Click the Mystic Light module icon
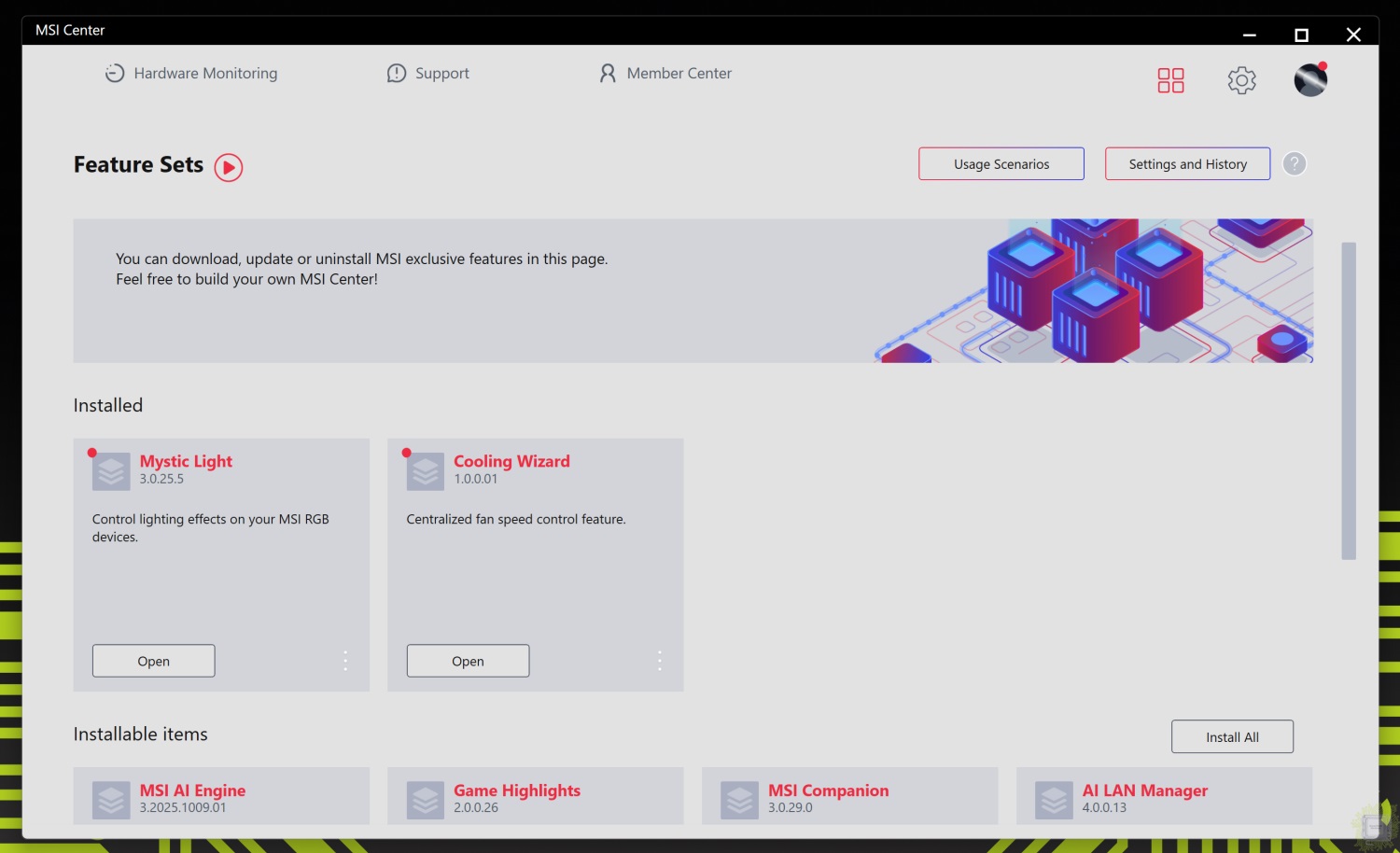The width and height of the screenshot is (1400, 853). [x=111, y=471]
